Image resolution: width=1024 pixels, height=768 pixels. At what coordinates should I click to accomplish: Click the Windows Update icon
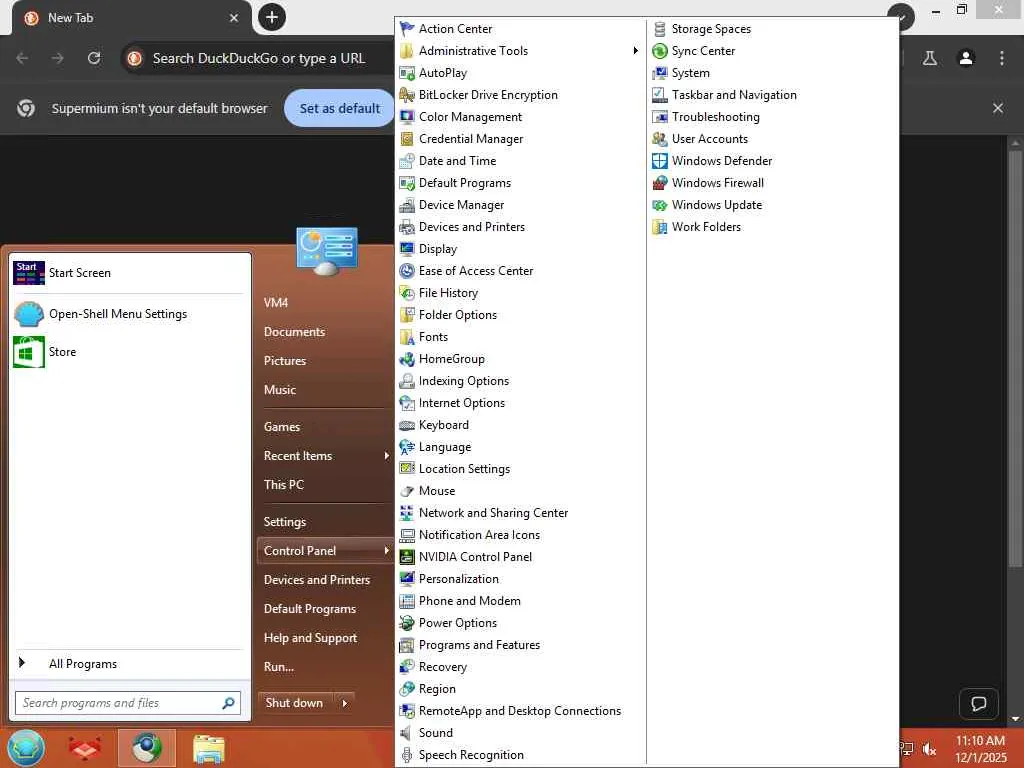pyautogui.click(x=660, y=205)
